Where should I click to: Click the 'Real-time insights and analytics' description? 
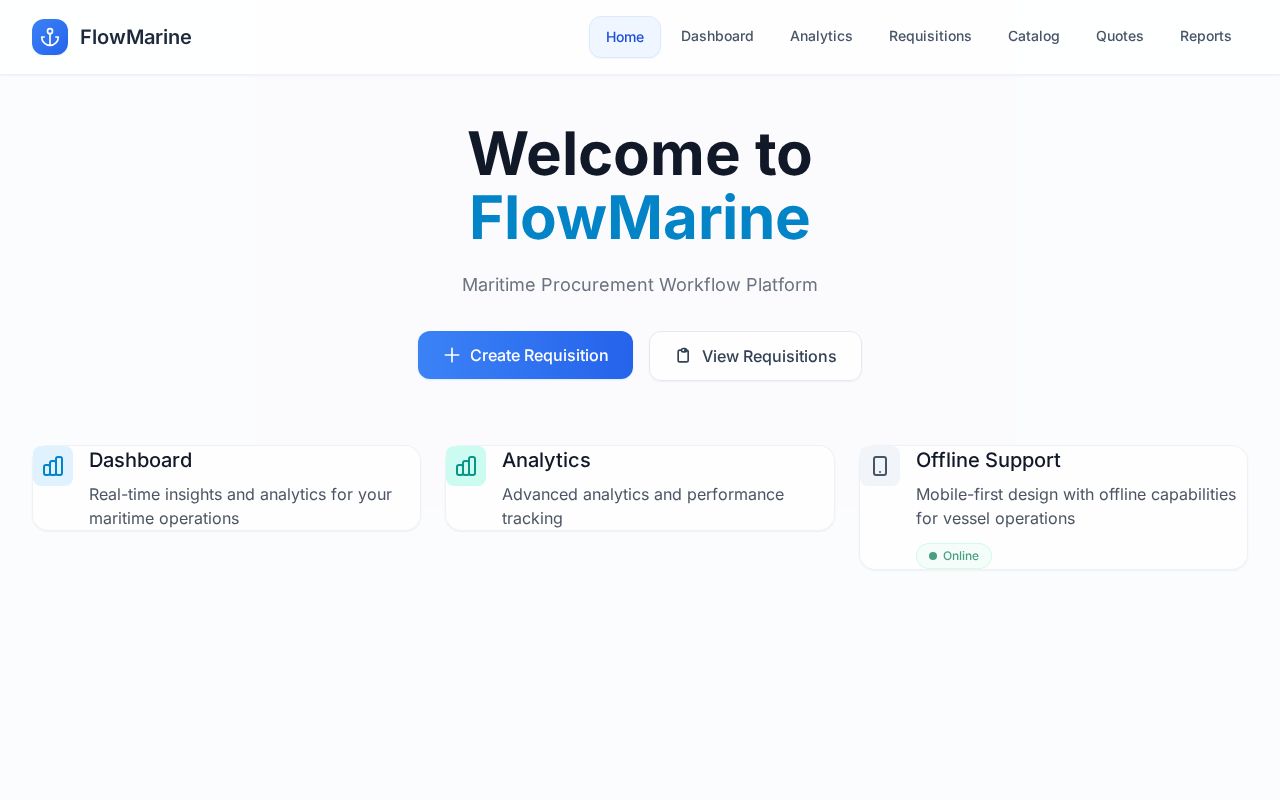coord(240,506)
